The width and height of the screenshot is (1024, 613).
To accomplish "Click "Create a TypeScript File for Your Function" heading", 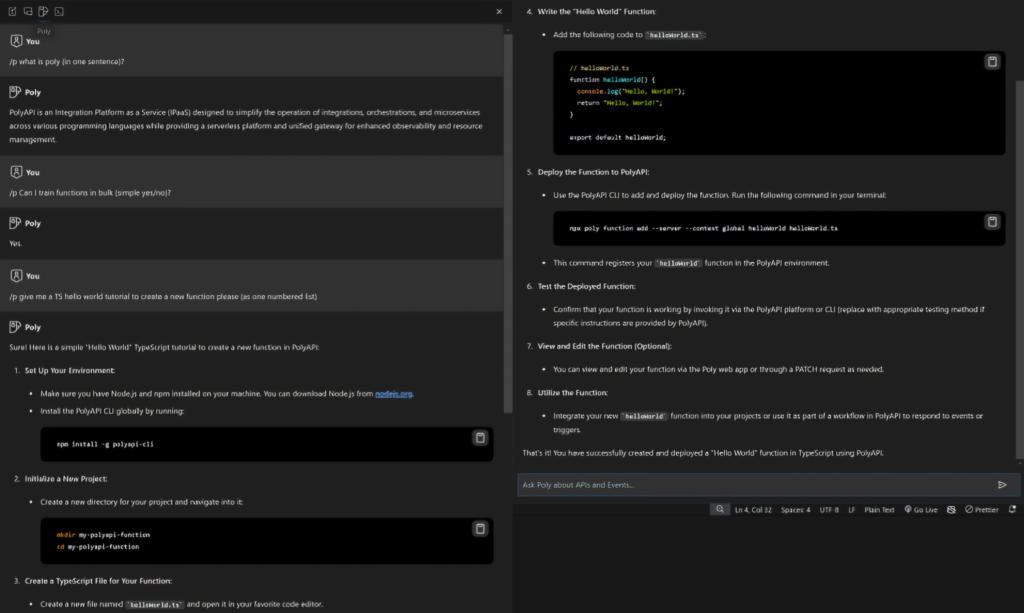I will point(99,580).
